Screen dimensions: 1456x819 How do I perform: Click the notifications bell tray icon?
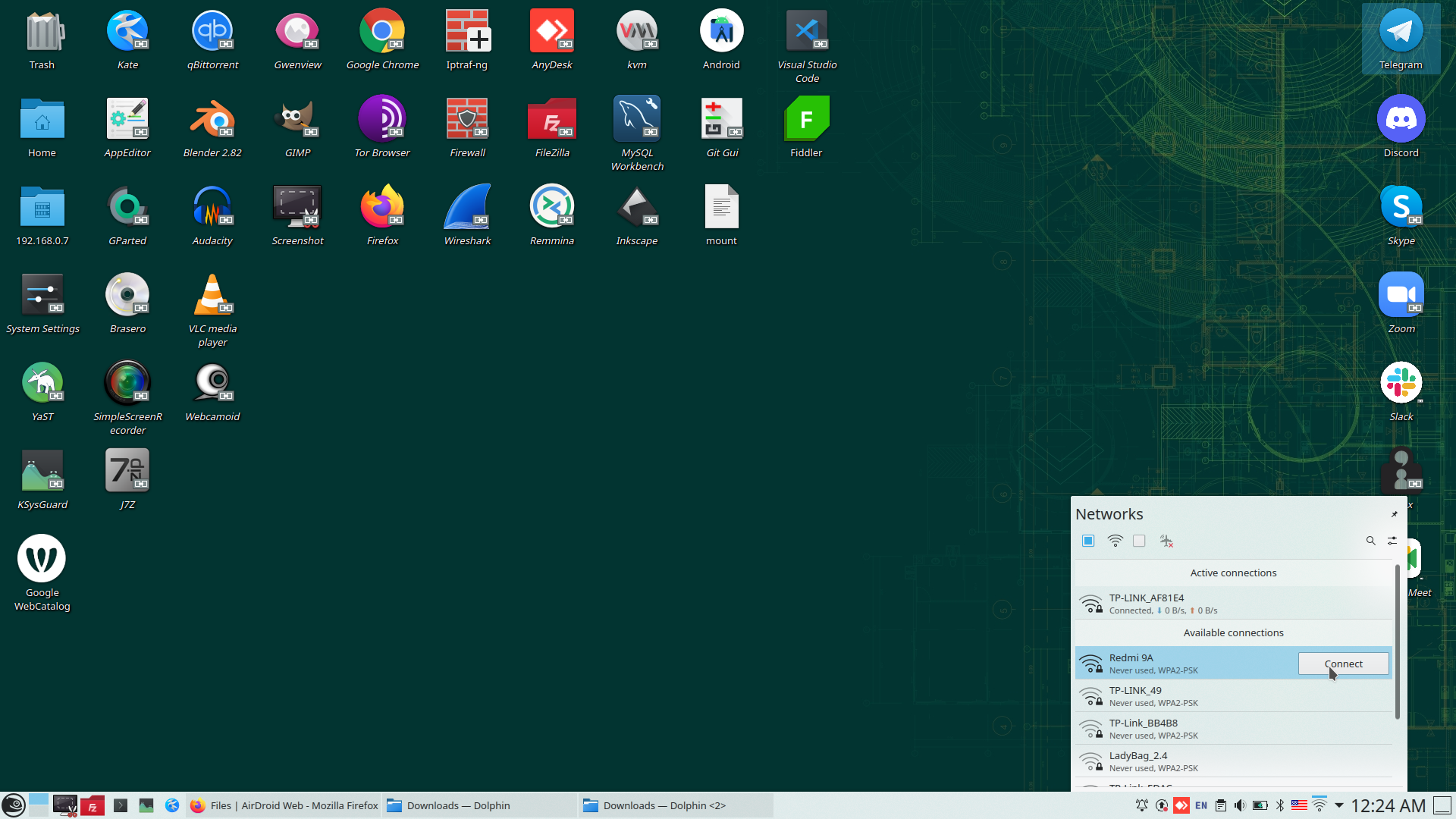(x=1141, y=805)
